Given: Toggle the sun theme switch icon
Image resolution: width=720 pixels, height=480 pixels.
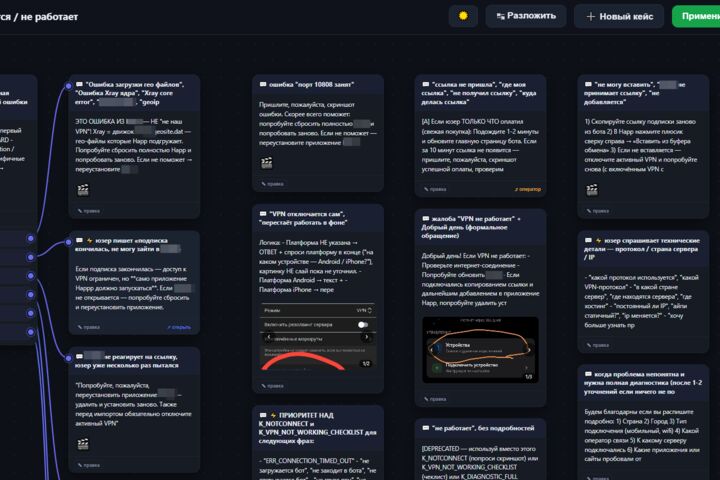Looking at the screenshot, I should coord(463,16).
